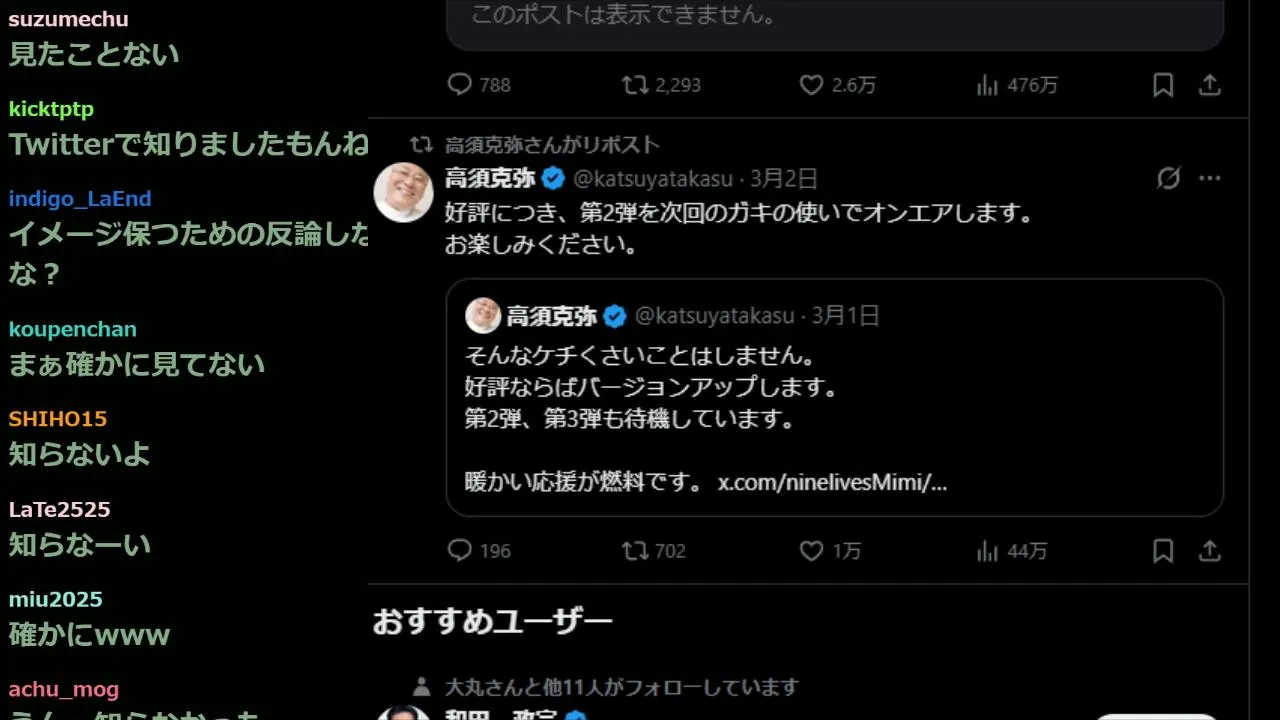Open x.com/ninelivesMimi link in quoted post
Screen dimensions: 1280x720
click(832, 483)
